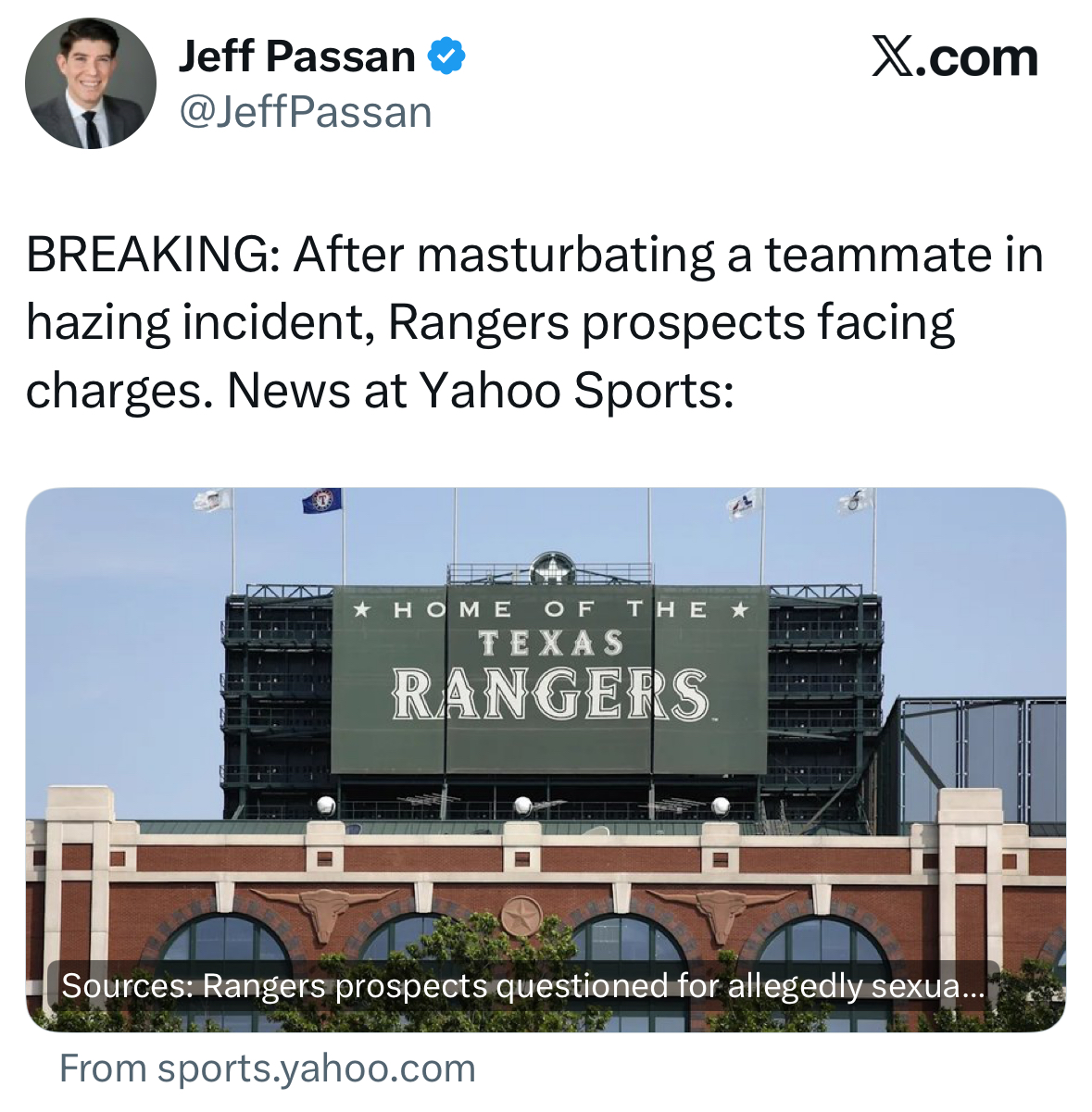
Task: Click the blue Texas Rangers flag
Action: pos(321,501)
